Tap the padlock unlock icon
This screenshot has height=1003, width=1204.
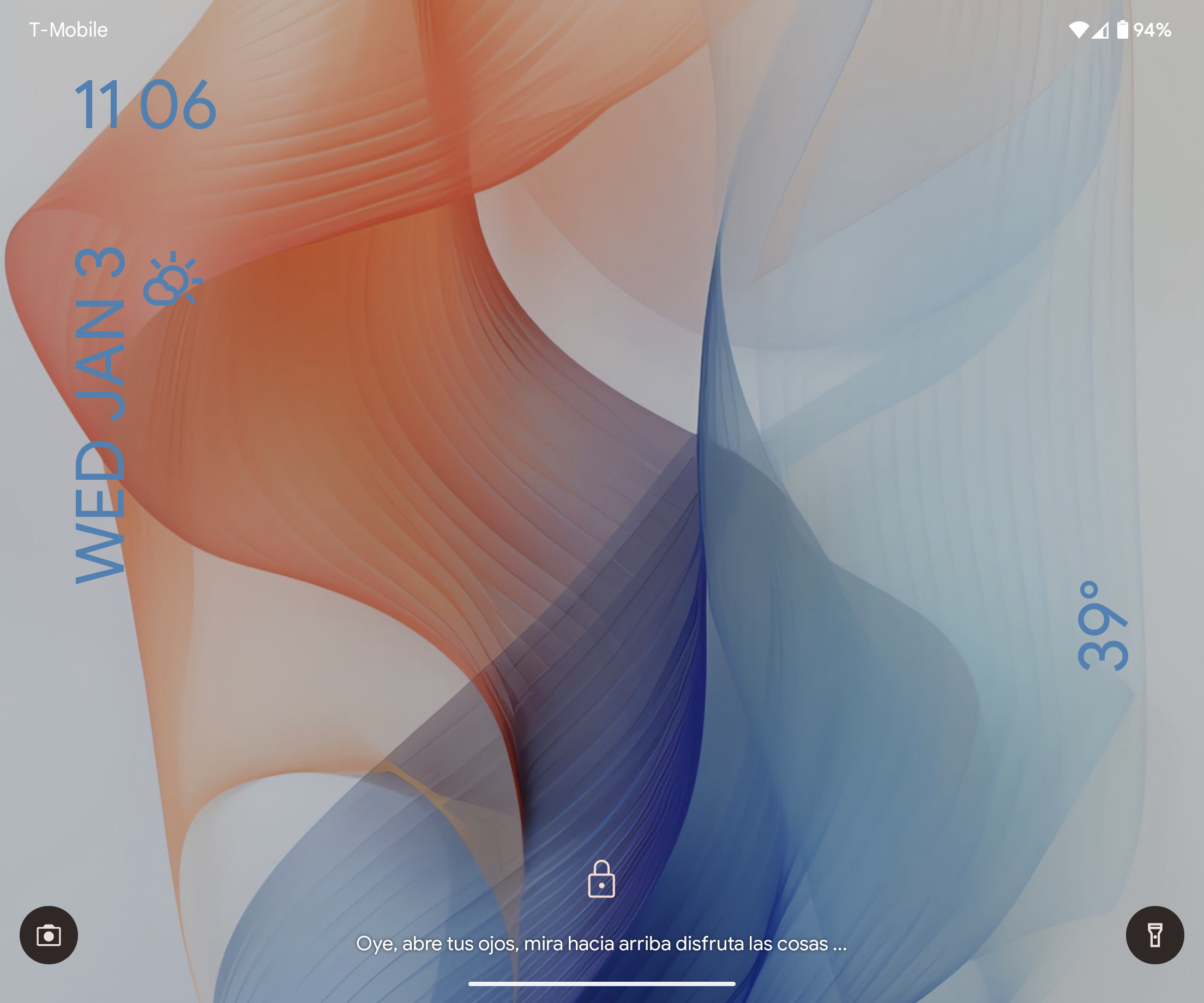click(x=601, y=879)
